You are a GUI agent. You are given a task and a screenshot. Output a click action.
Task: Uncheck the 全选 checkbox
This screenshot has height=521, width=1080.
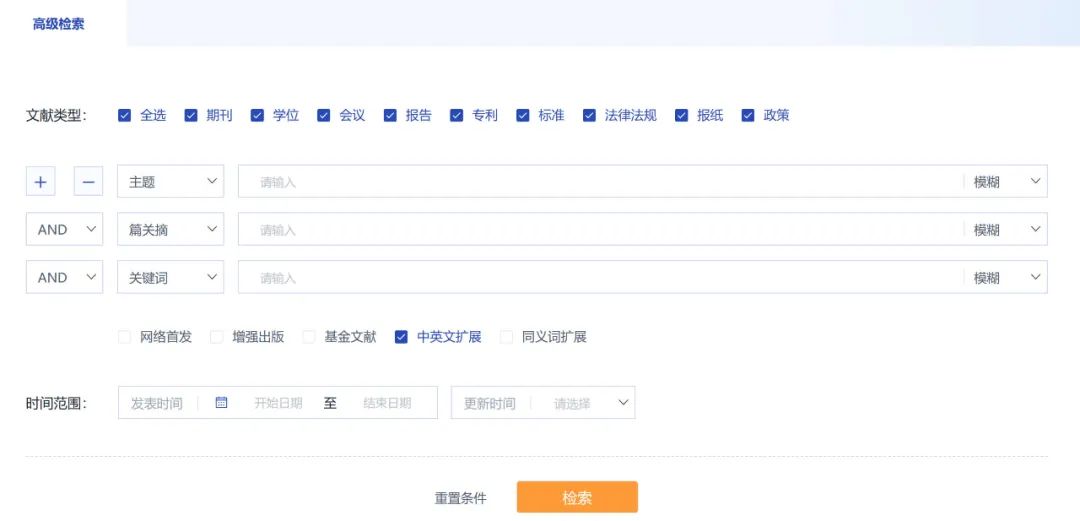(125, 115)
